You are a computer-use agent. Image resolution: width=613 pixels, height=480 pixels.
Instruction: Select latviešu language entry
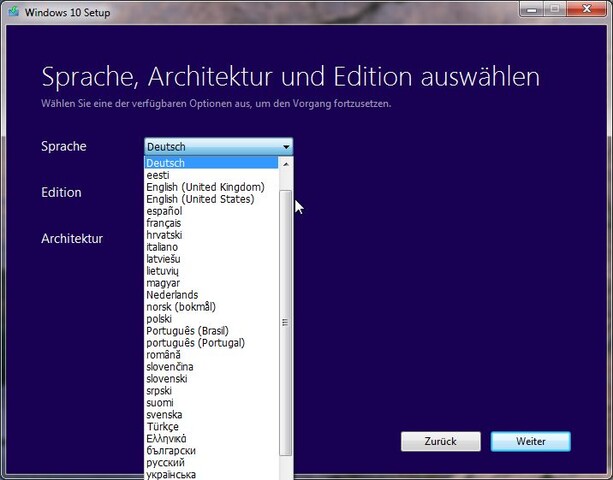(x=212, y=259)
